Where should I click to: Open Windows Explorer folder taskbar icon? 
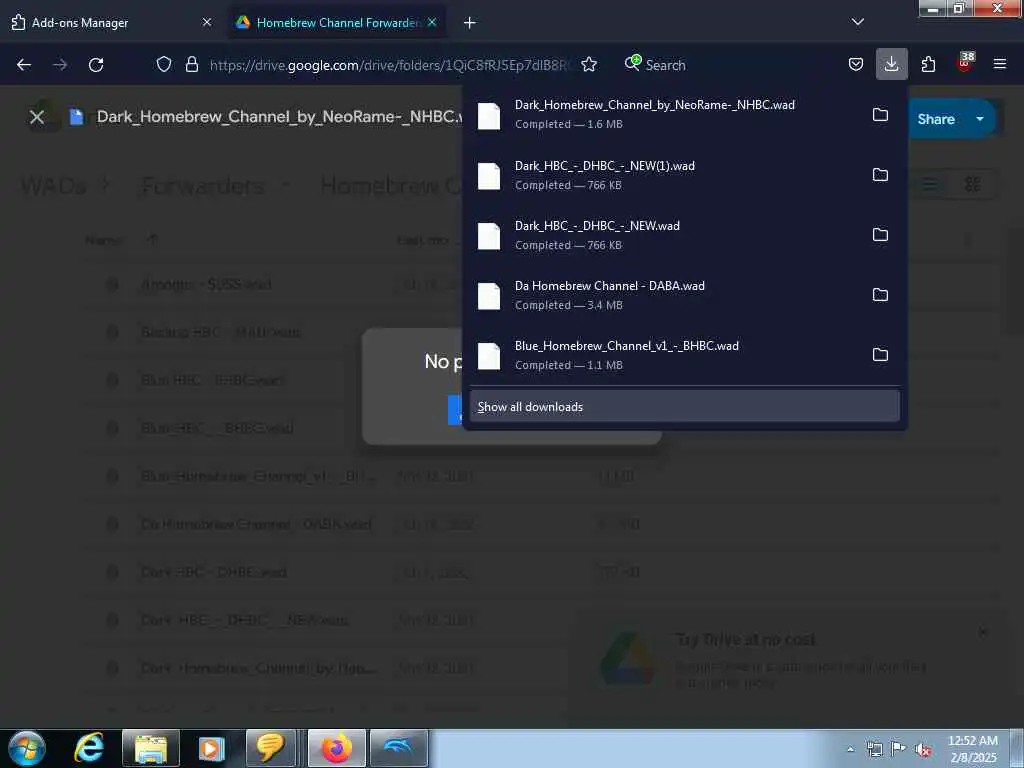(151, 748)
